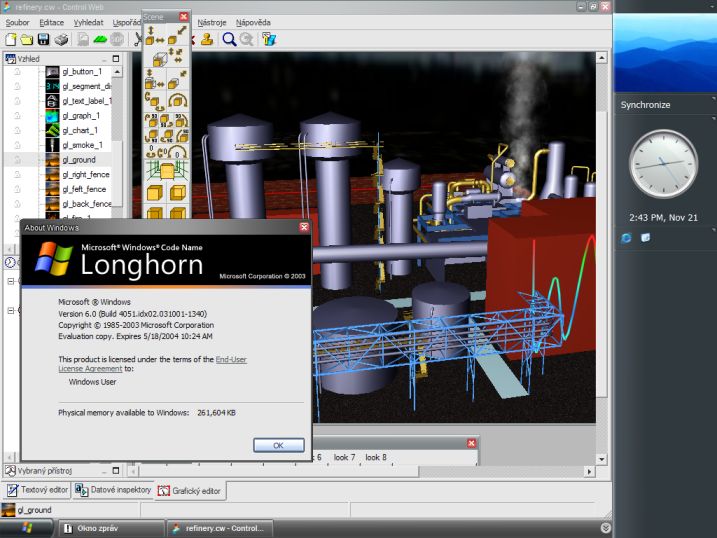Toggle the lock icon beside gl_button_1
The image size is (717, 538).
click(x=17, y=72)
